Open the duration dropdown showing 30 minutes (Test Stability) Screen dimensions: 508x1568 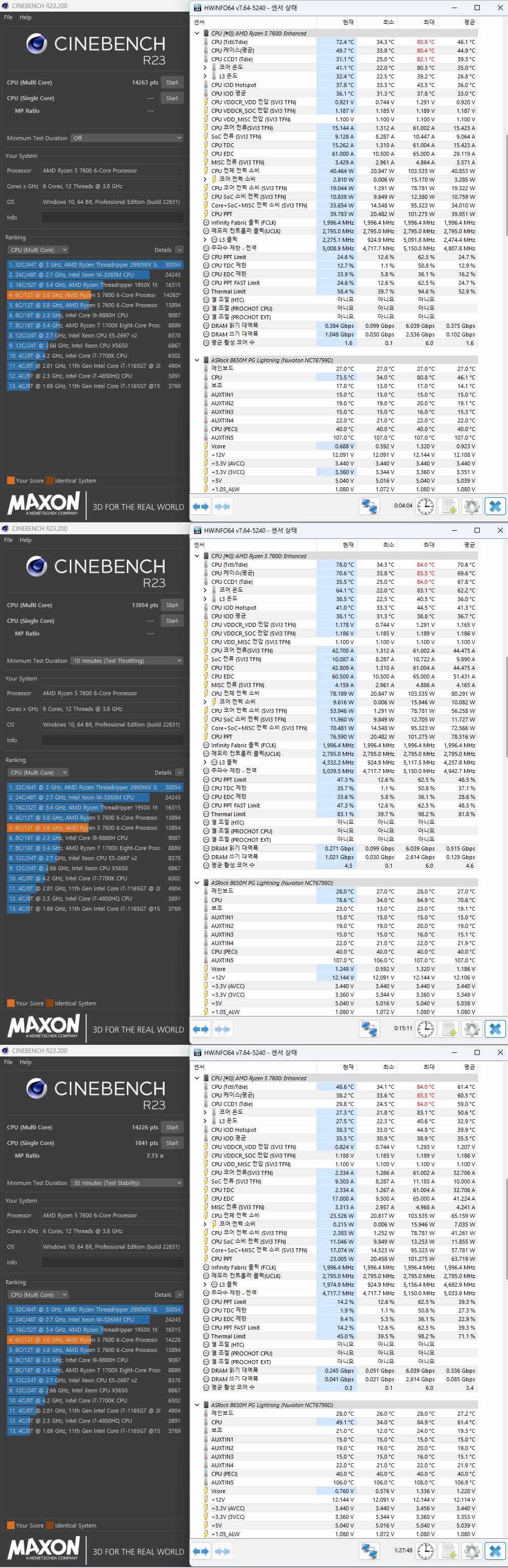click(x=126, y=1182)
